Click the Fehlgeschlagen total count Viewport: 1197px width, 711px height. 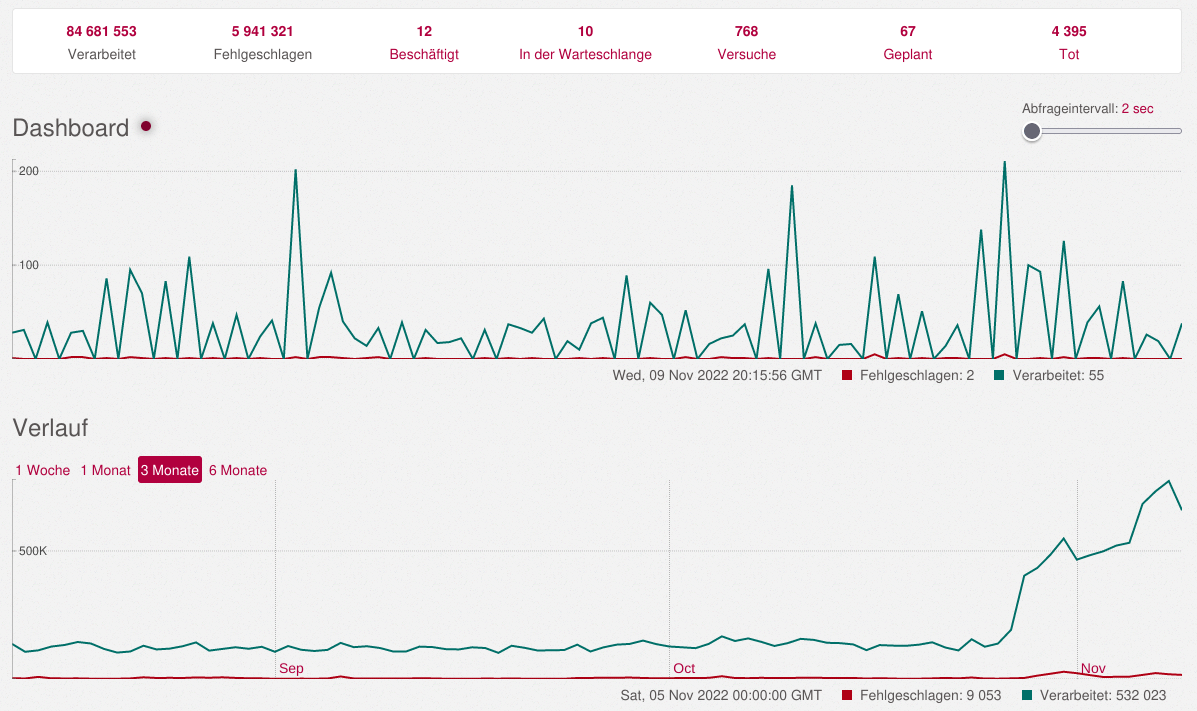[263, 32]
